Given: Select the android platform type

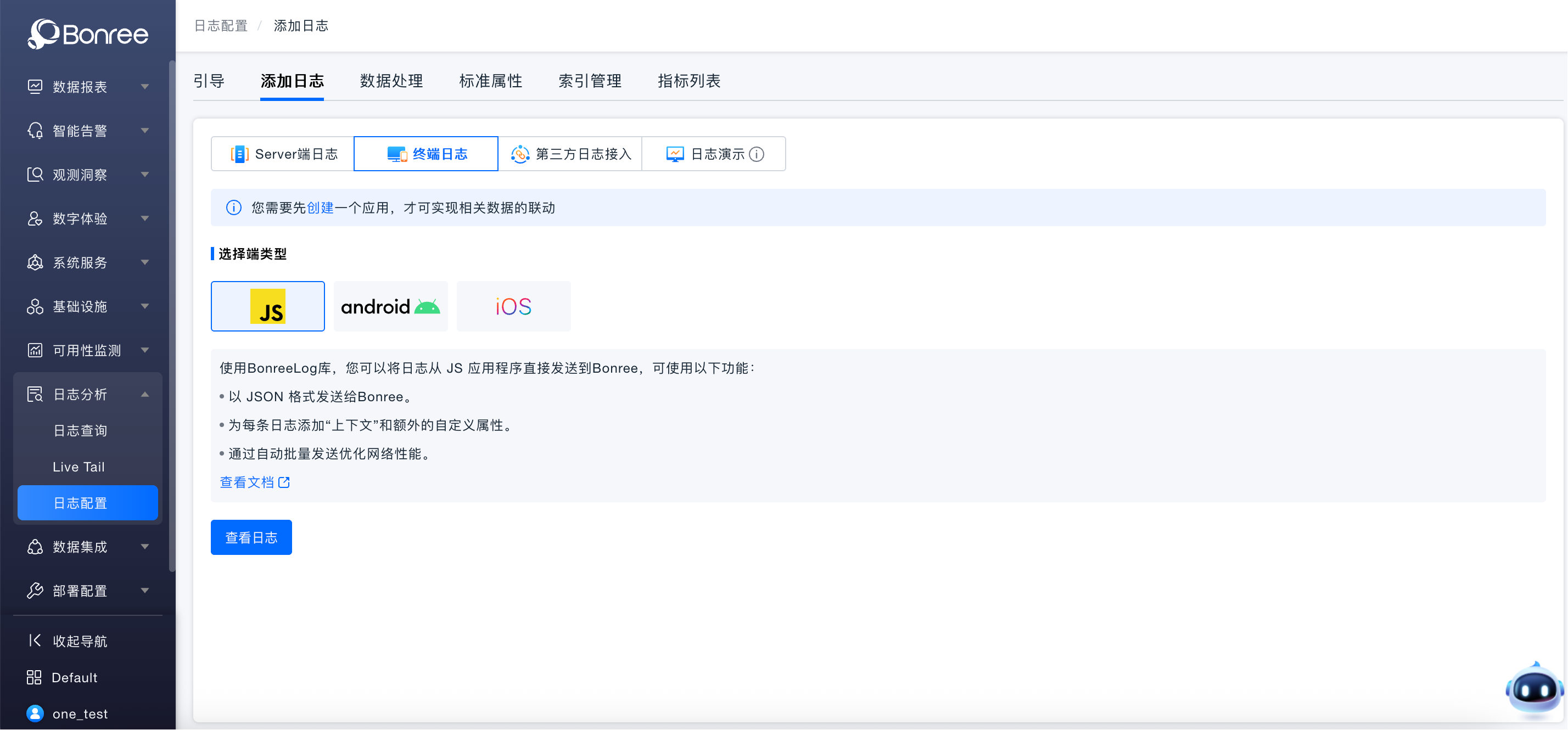Looking at the screenshot, I should (x=390, y=307).
